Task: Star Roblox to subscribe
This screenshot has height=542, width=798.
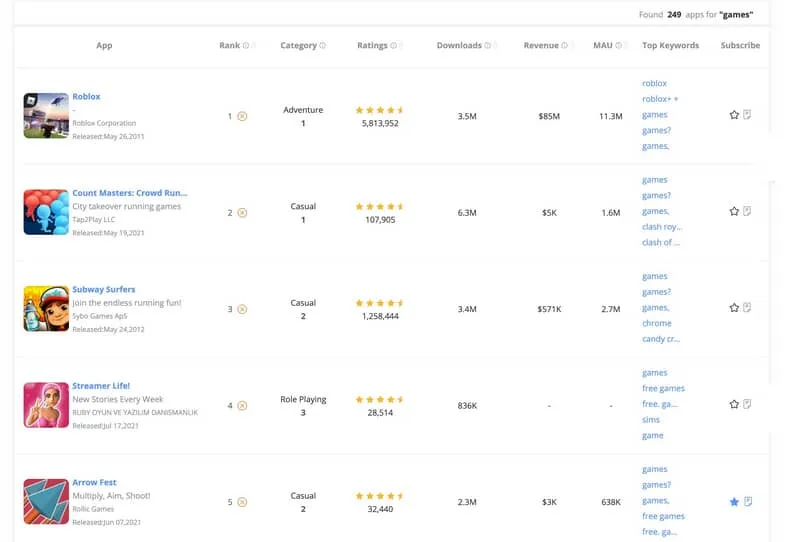Action: pyautogui.click(x=734, y=115)
